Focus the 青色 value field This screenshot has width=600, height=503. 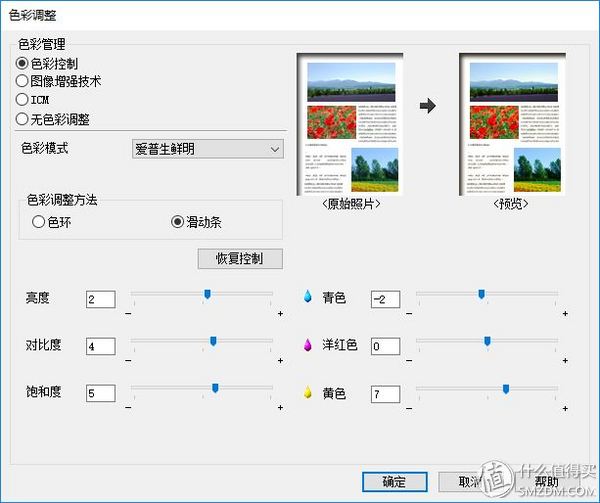click(386, 299)
